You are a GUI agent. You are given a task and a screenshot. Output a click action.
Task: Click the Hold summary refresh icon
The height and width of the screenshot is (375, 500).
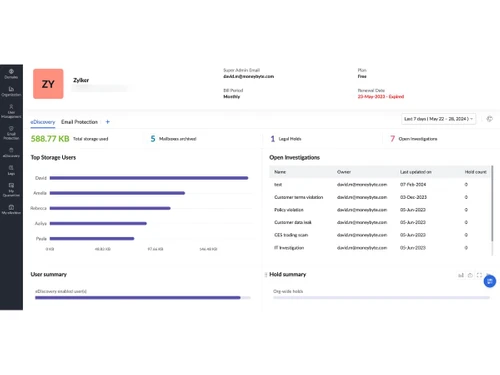point(470,275)
